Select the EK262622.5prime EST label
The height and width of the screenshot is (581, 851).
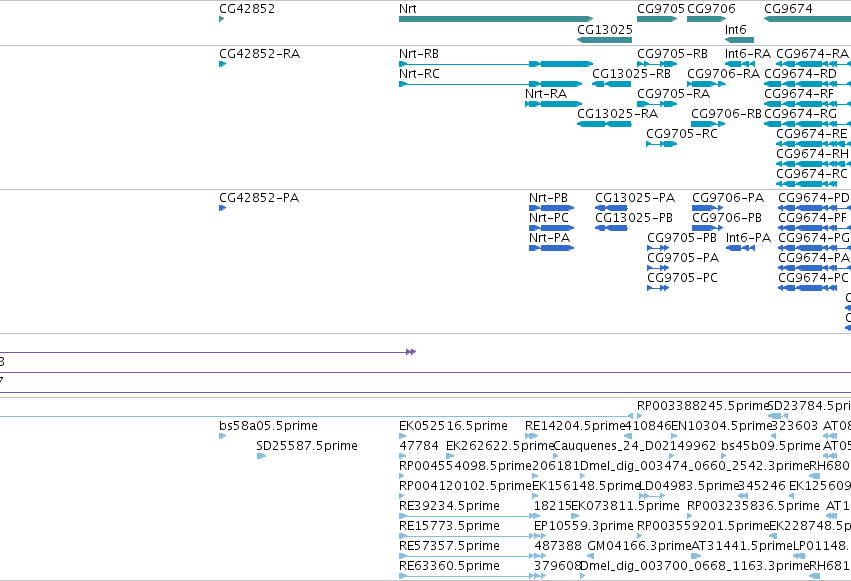[x=499, y=446]
